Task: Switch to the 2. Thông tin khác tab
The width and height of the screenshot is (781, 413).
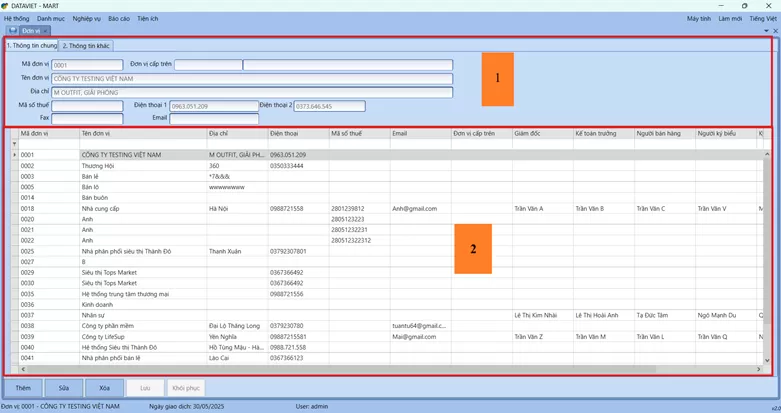Action: (87, 46)
